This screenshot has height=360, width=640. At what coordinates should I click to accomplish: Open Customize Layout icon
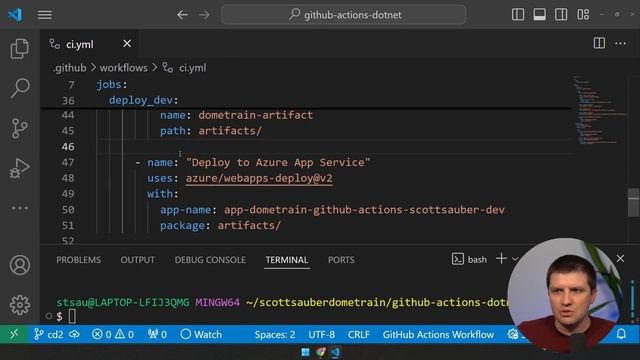click(x=583, y=15)
